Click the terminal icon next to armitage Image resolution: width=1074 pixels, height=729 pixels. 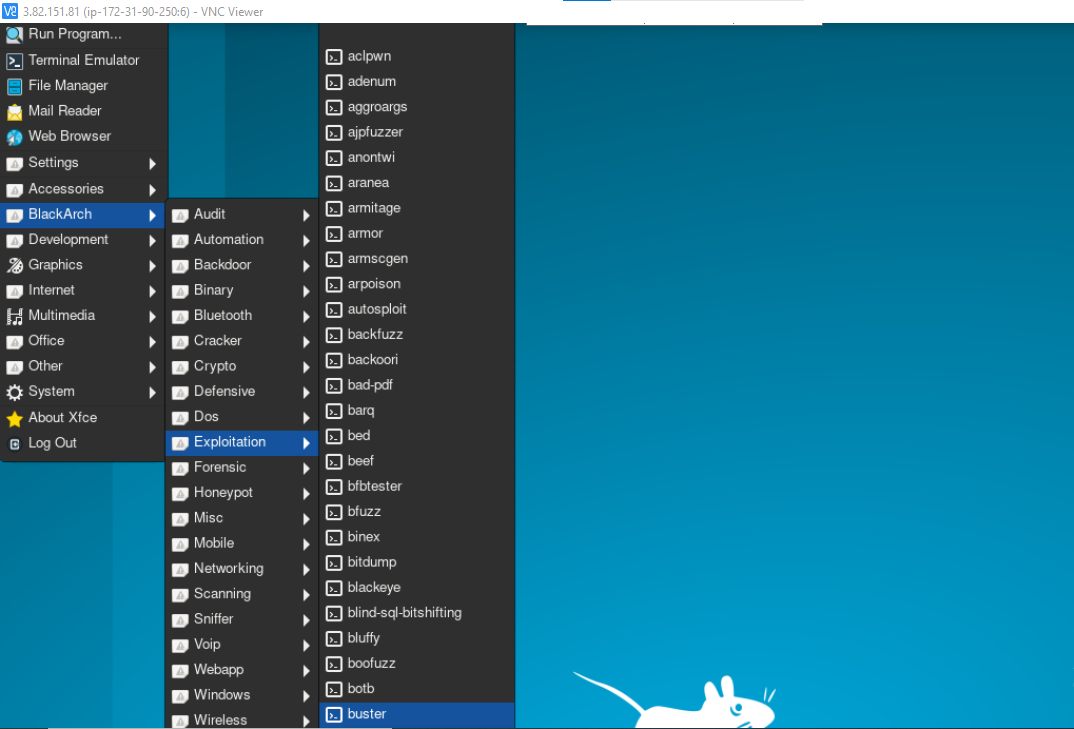tap(334, 209)
